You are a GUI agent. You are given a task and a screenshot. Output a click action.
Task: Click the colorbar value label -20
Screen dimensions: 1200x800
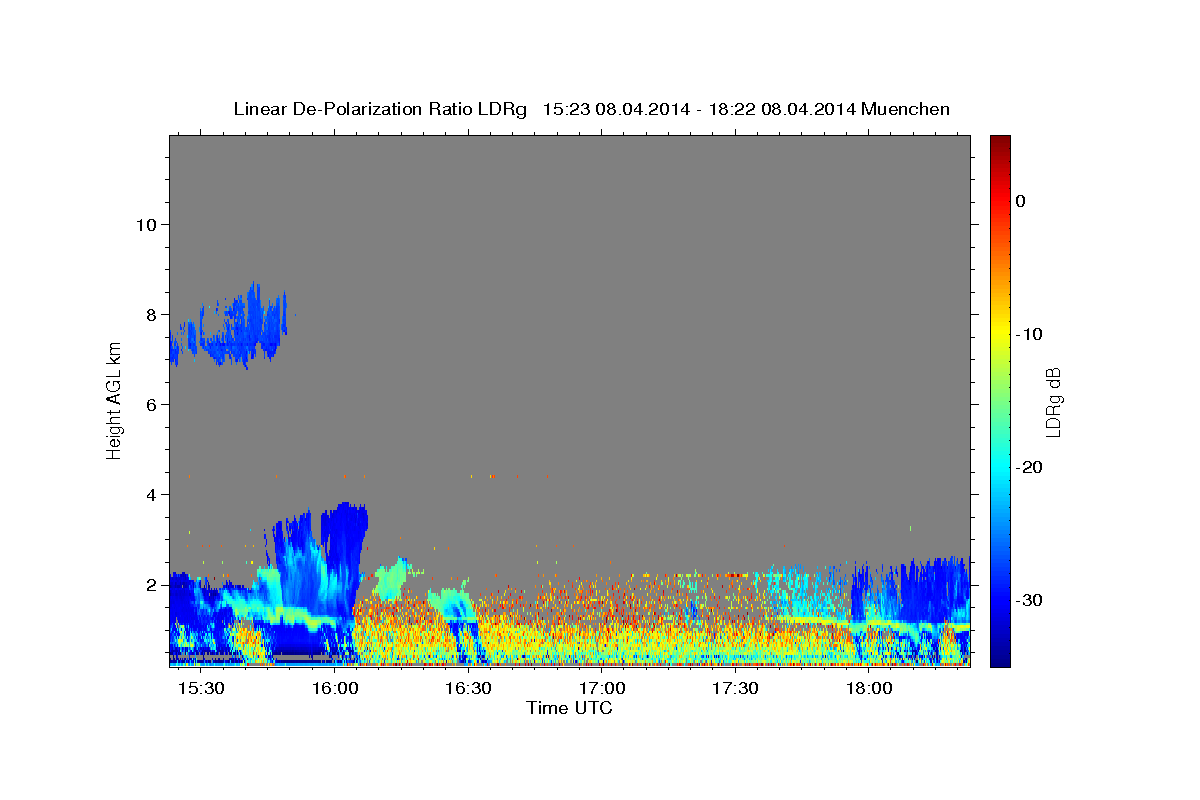click(x=1030, y=467)
